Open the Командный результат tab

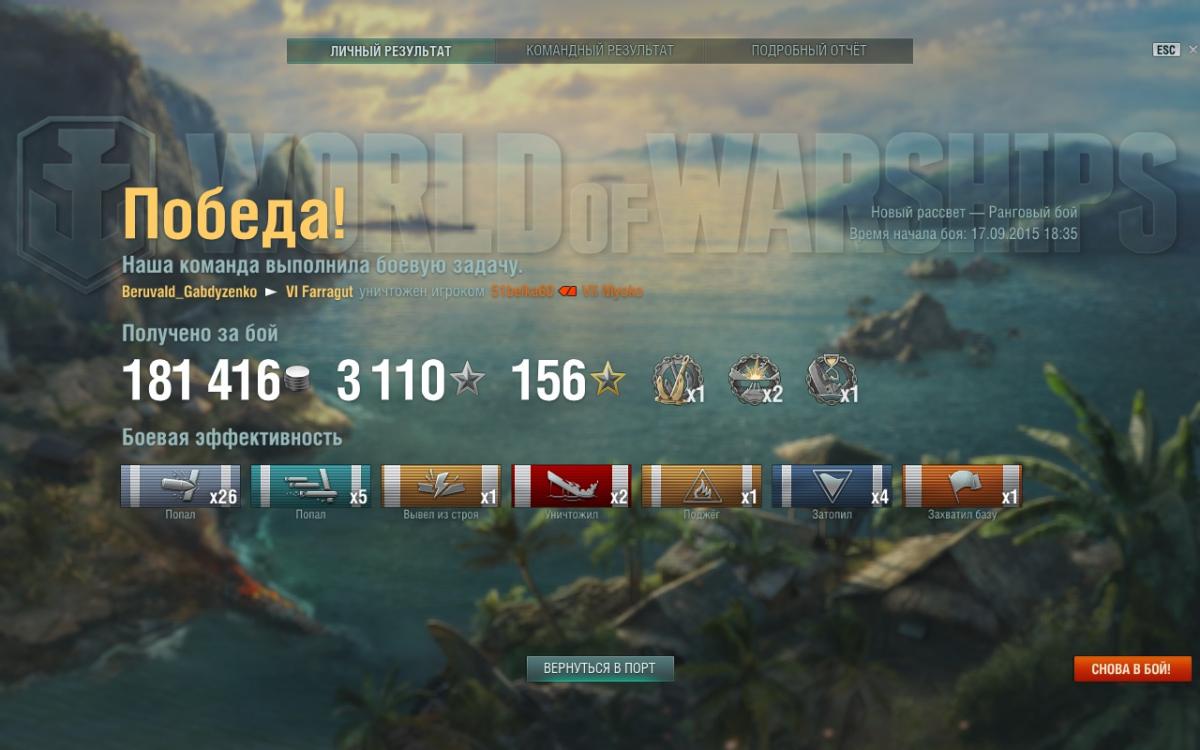coord(600,51)
